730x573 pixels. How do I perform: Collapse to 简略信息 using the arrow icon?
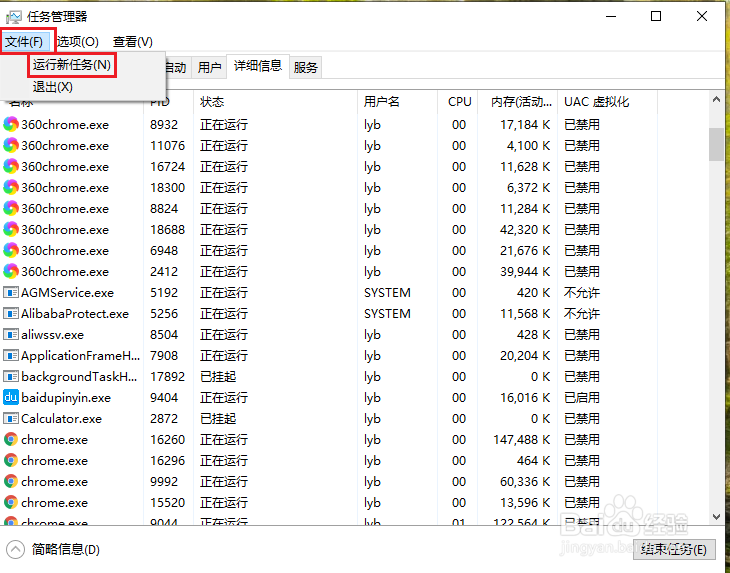[x=15, y=550]
